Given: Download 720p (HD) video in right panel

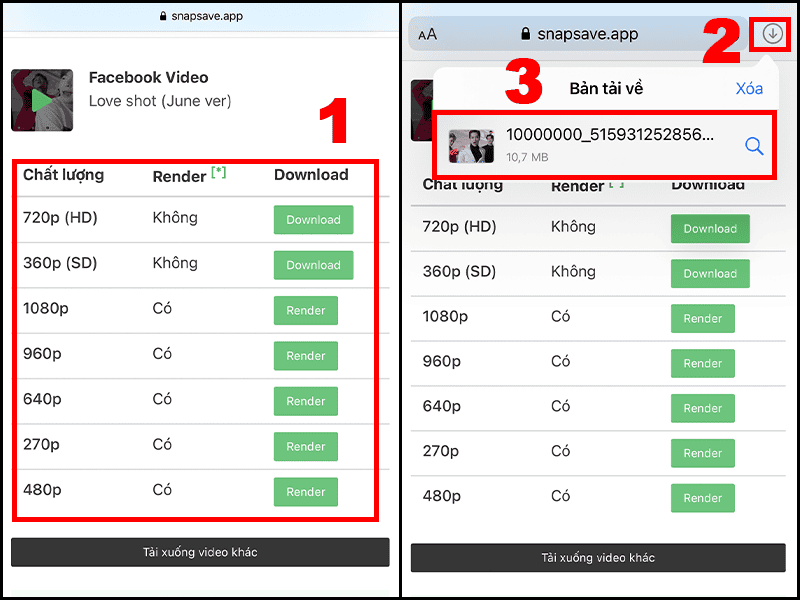Looking at the screenshot, I should click(710, 229).
